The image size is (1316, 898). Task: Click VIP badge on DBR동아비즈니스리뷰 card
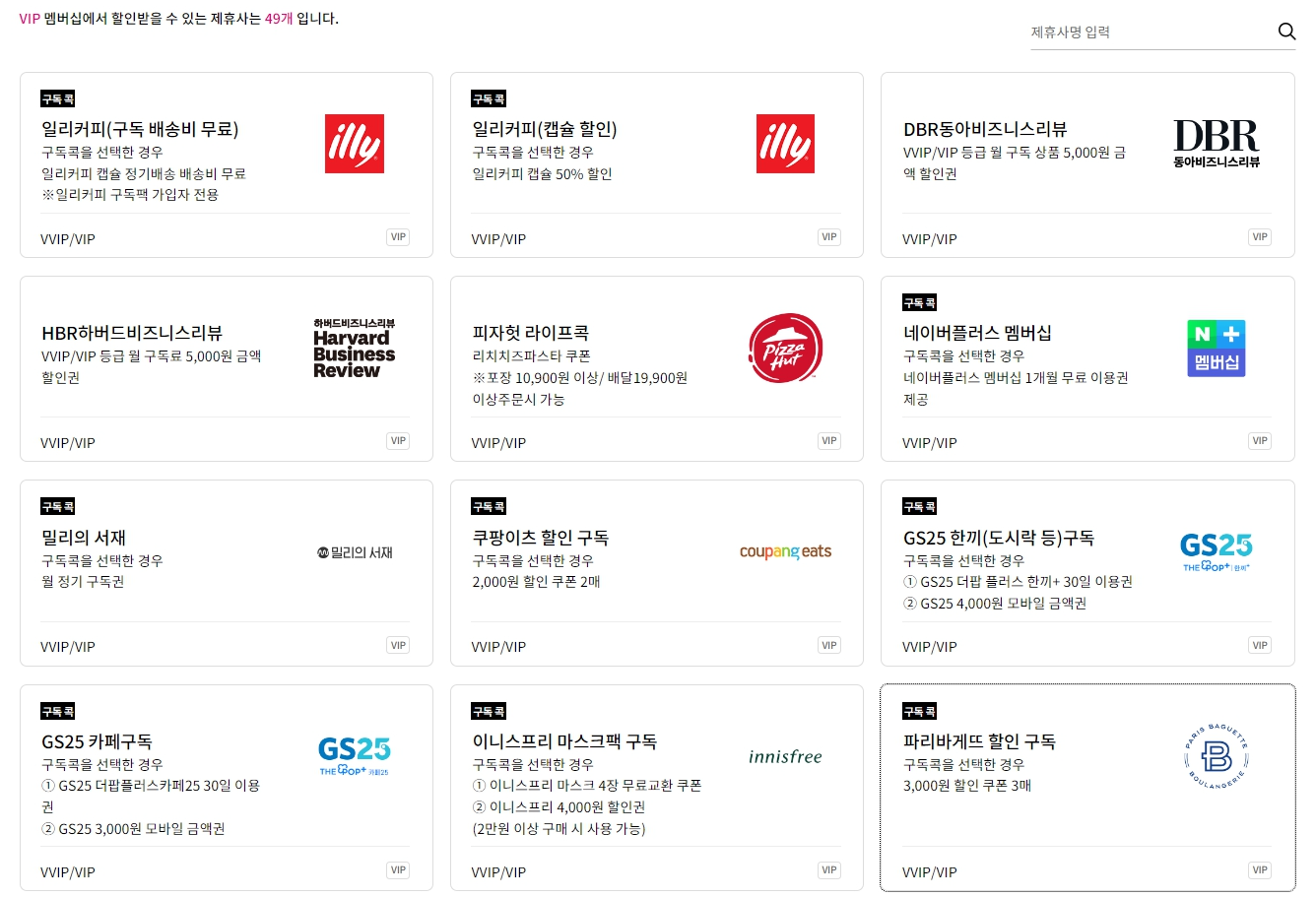[x=1260, y=237]
